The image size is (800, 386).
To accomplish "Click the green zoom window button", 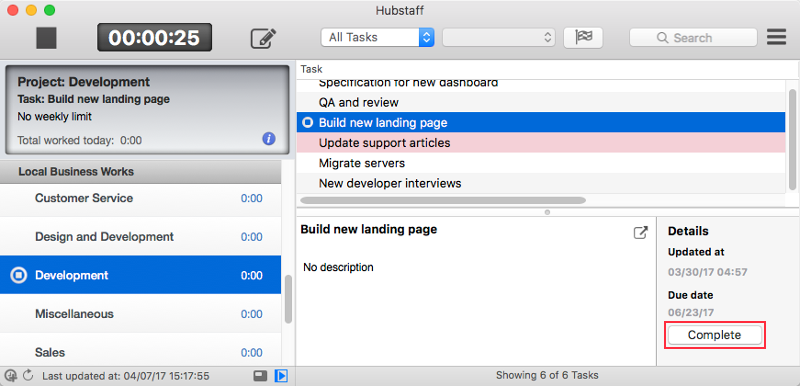I will pyautogui.click(x=49, y=10).
